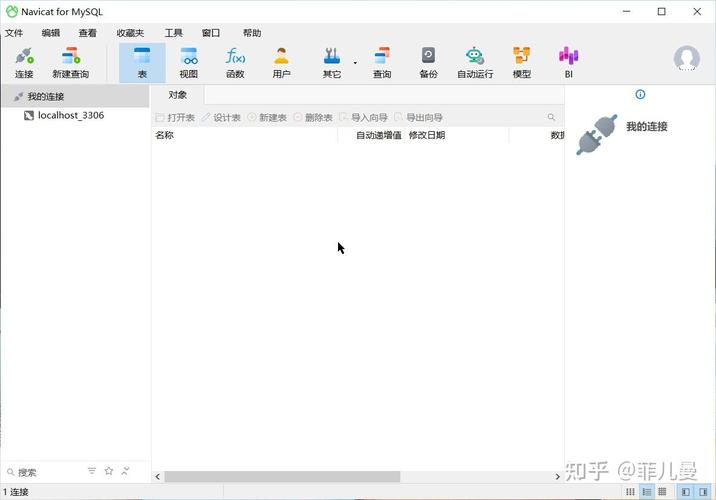Click the 导入向导 (Import Wizard) button
The width and height of the screenshot is (716, 500).
pos(363,117)
